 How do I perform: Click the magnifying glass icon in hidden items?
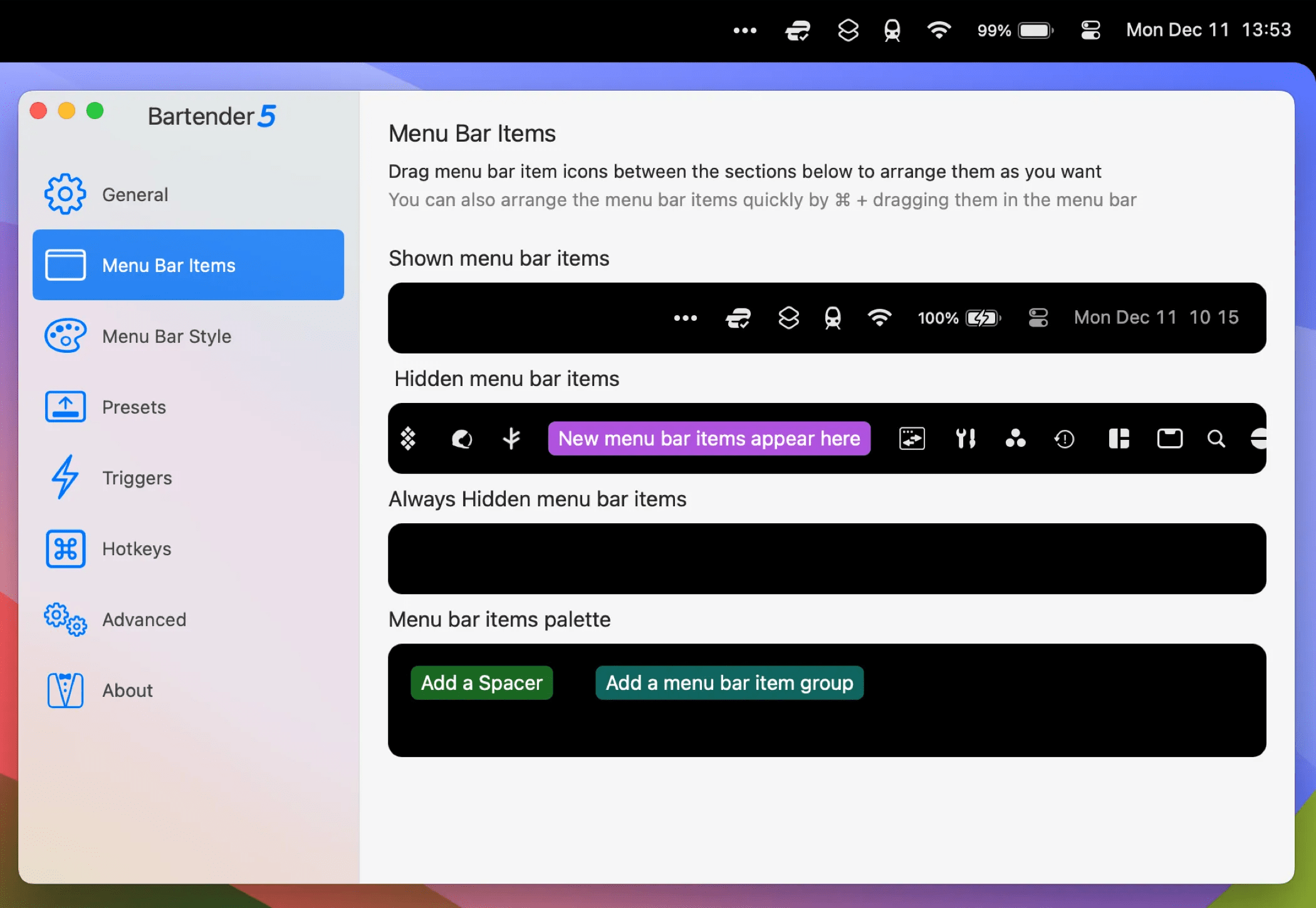click(1216, 439)
